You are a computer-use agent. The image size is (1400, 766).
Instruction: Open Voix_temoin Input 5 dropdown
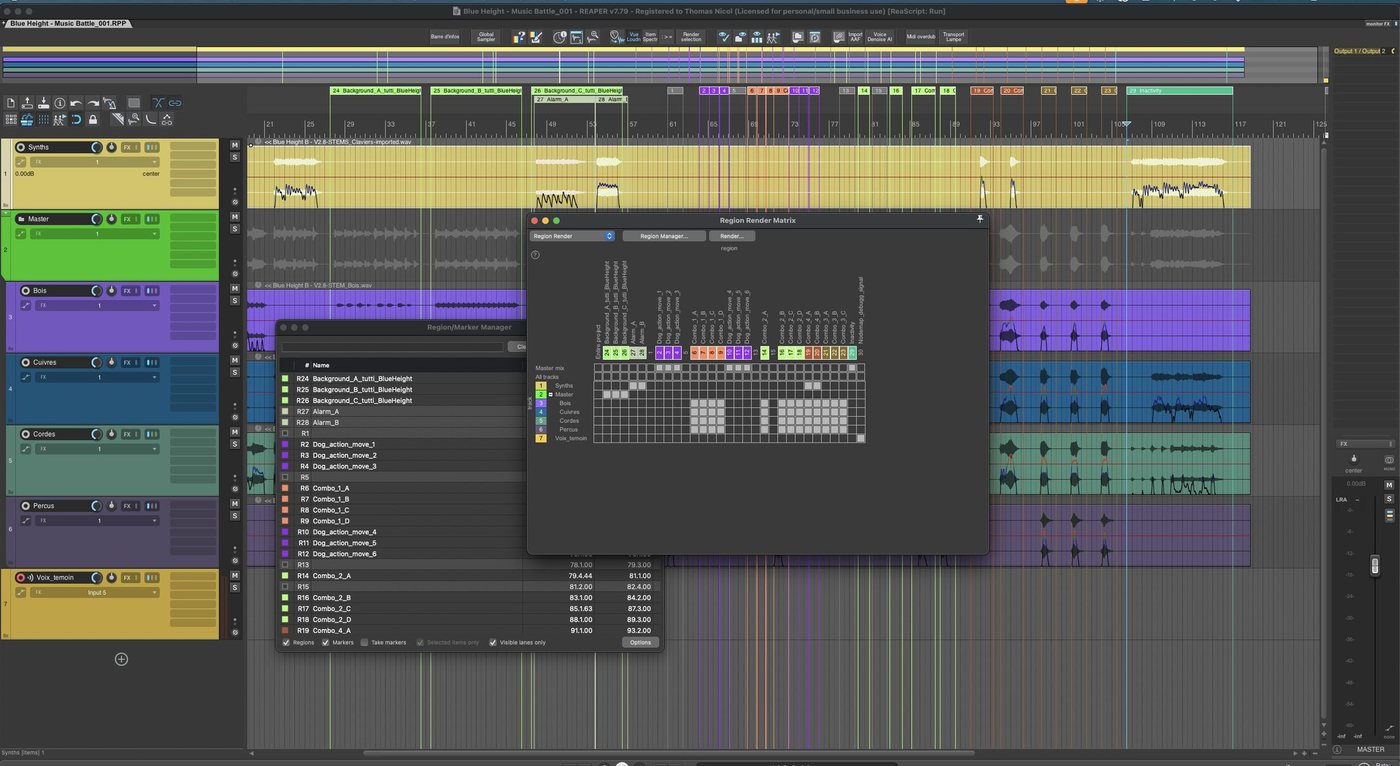pos(95,592)
